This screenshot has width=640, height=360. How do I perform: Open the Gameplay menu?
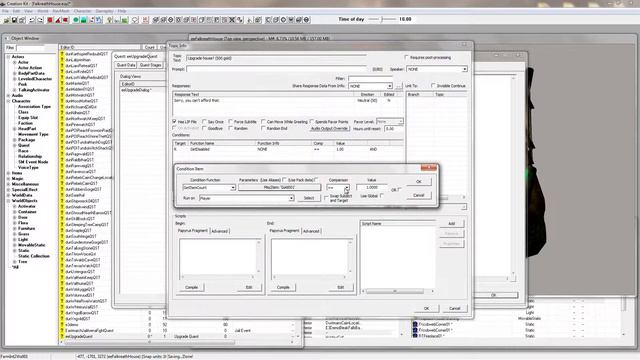point(105,11)
